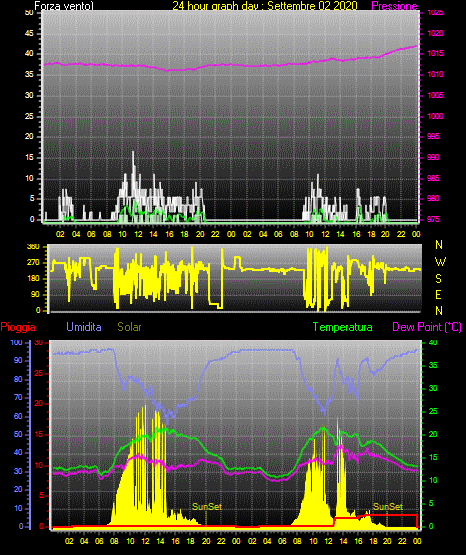
Task: Click the Umidita legend label
Action: (x=84, y=327)
